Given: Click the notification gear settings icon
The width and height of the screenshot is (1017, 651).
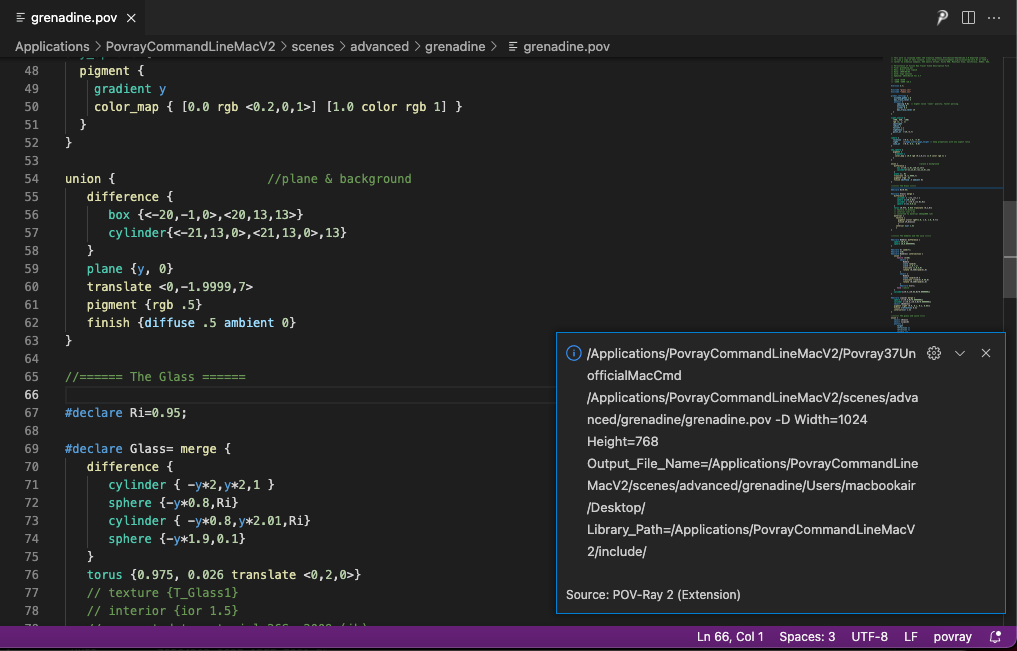Looking at the screenshot, I should (x=934, y=353).
